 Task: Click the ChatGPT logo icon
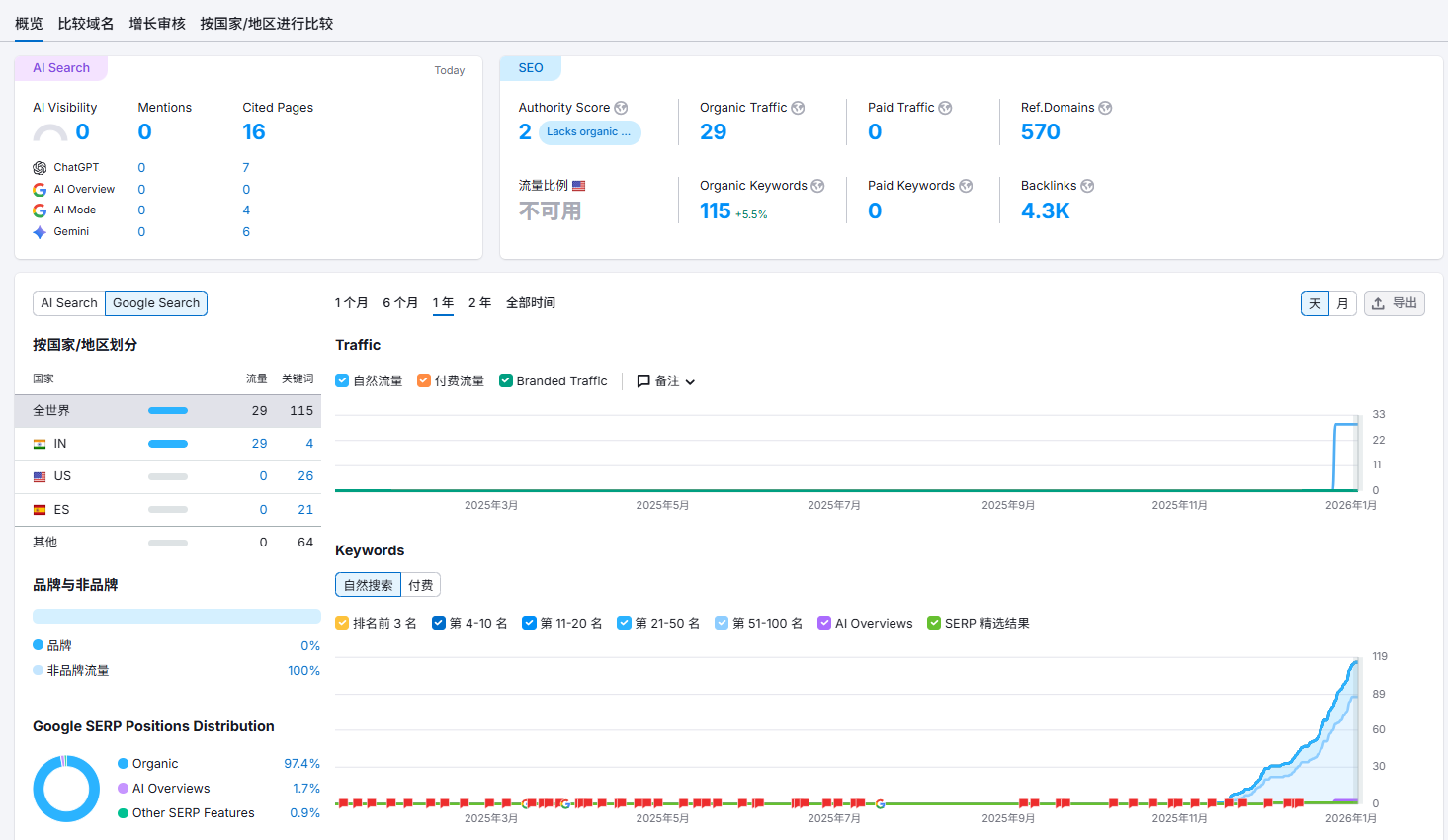pos(40,168)
